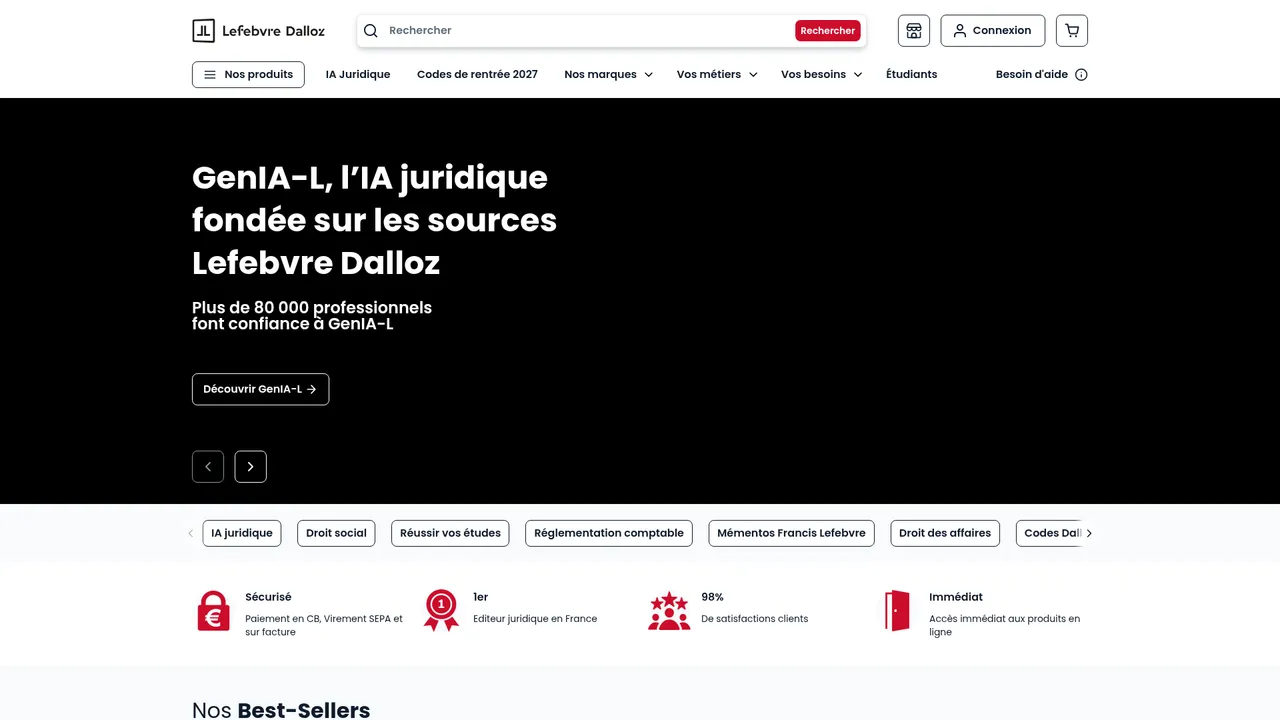Expand the Vos besoins dropdown
This screenshot has width=1280, height=720.
[x=821, y=75]
